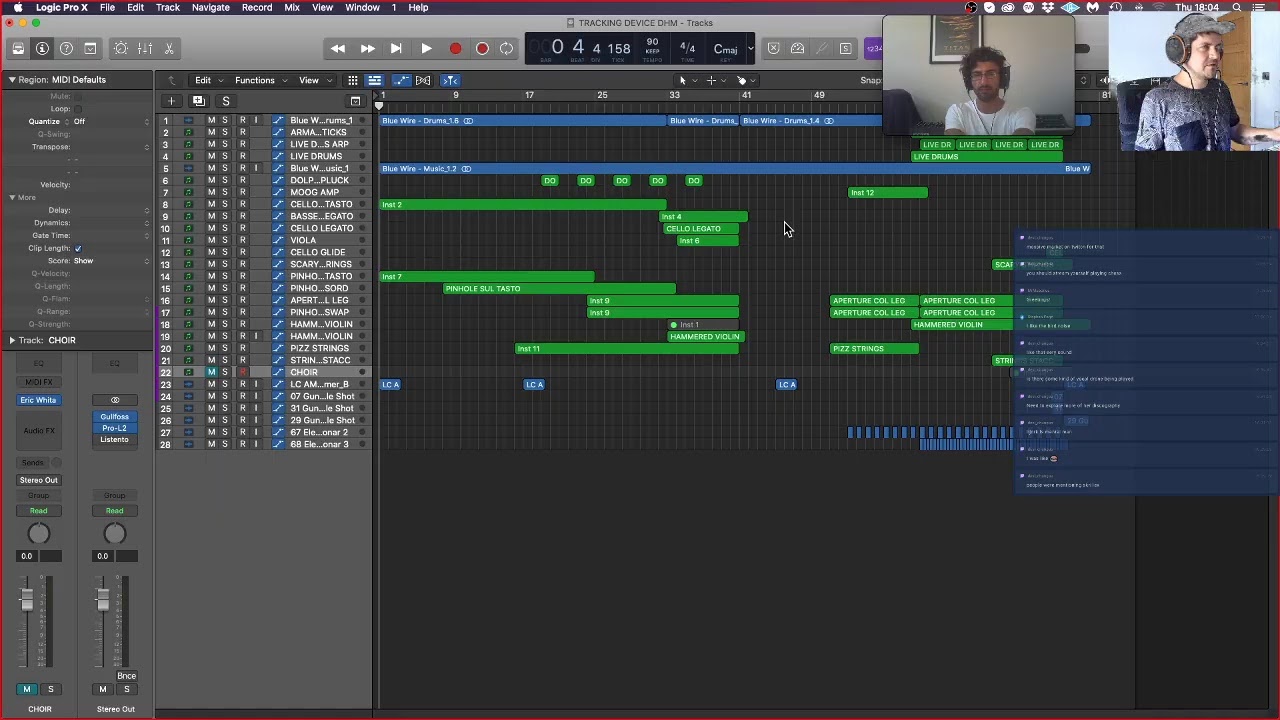The height and width of the screenshot is (720, 1280).
Task: Solo the LIVE DRUMS track
Action: (225, 156)
